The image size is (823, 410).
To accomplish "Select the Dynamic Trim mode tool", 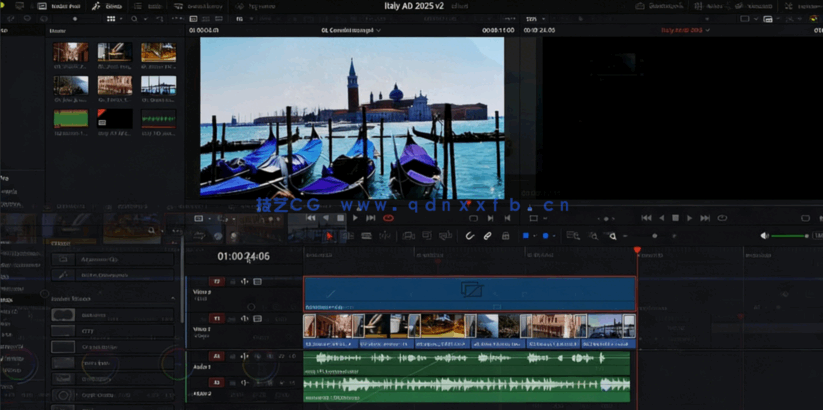I will [366, 236].
